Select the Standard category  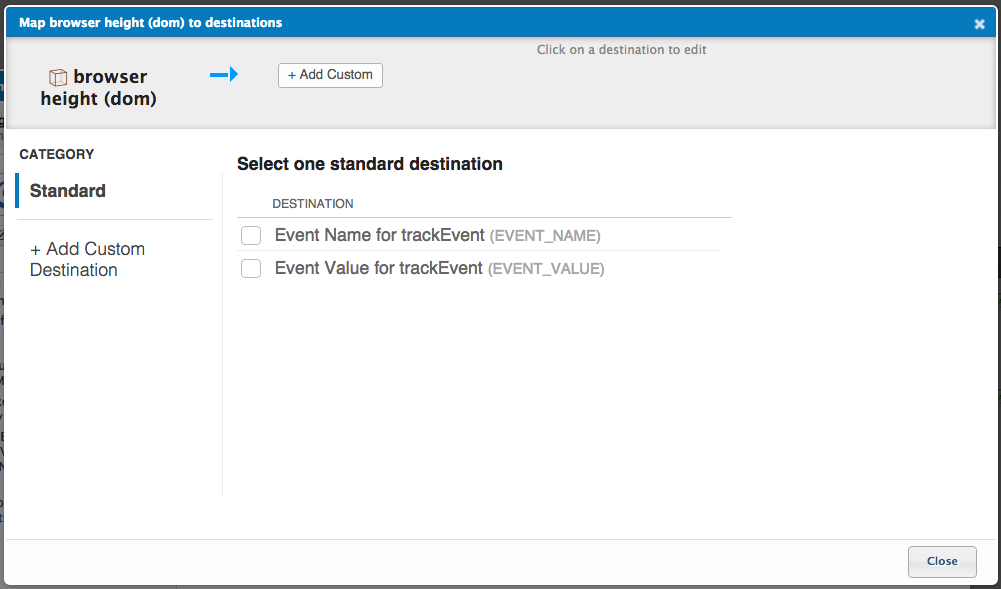68,191
